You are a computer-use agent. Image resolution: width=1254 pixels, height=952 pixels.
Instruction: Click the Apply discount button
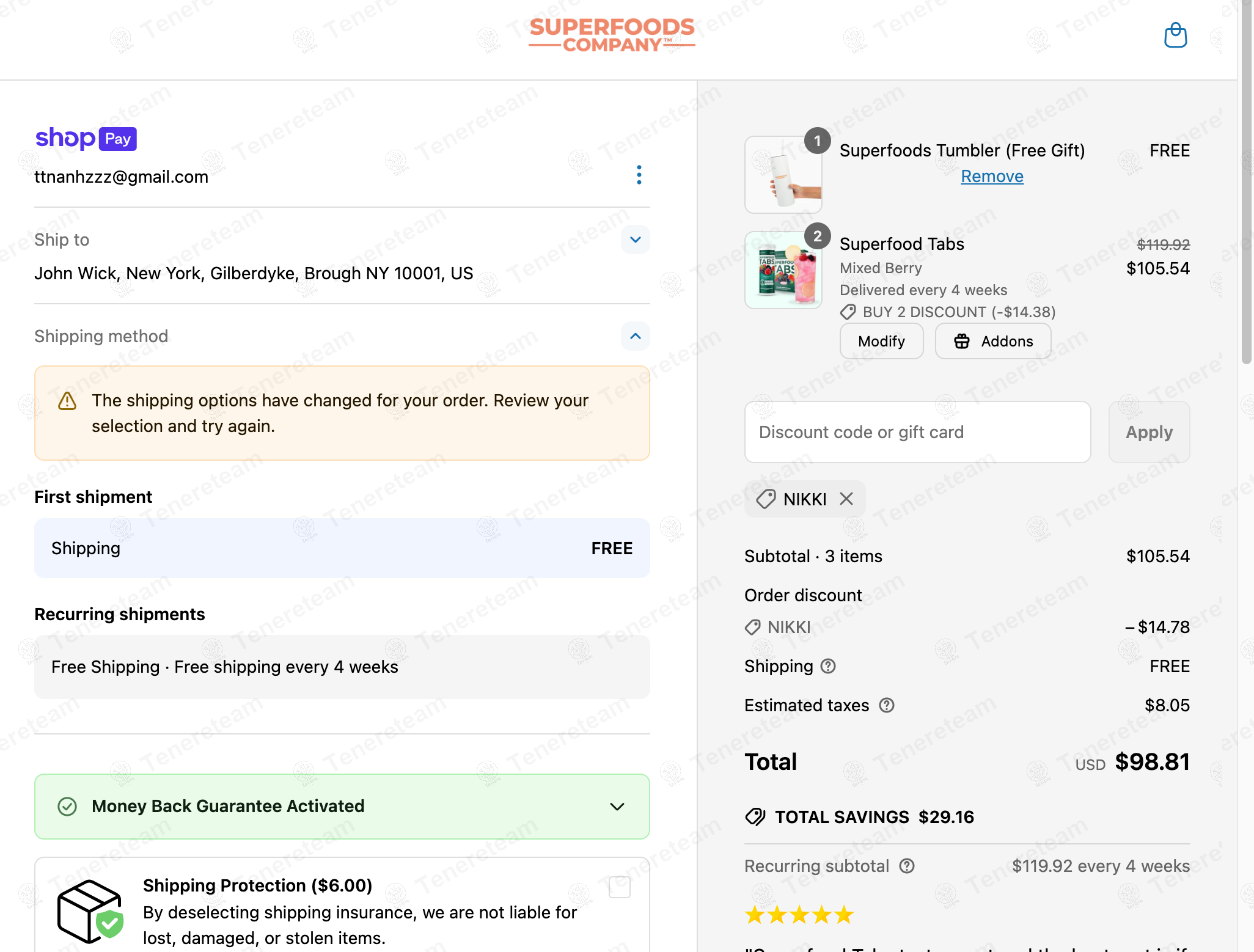point(1149,432)
